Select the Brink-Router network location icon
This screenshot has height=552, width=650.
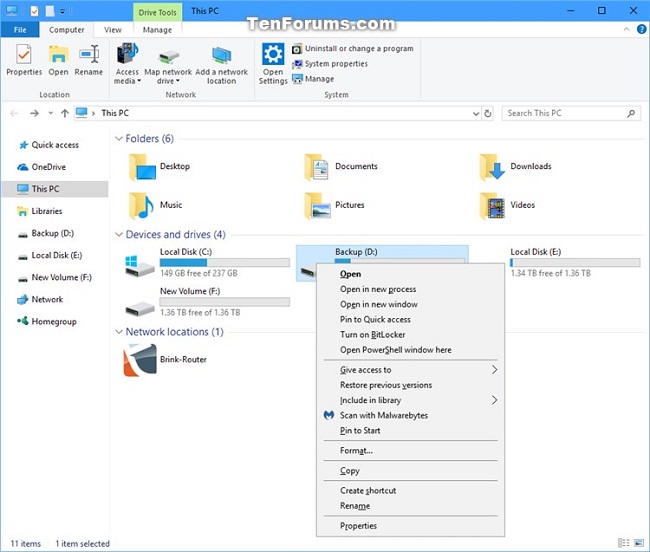point(140,360)
